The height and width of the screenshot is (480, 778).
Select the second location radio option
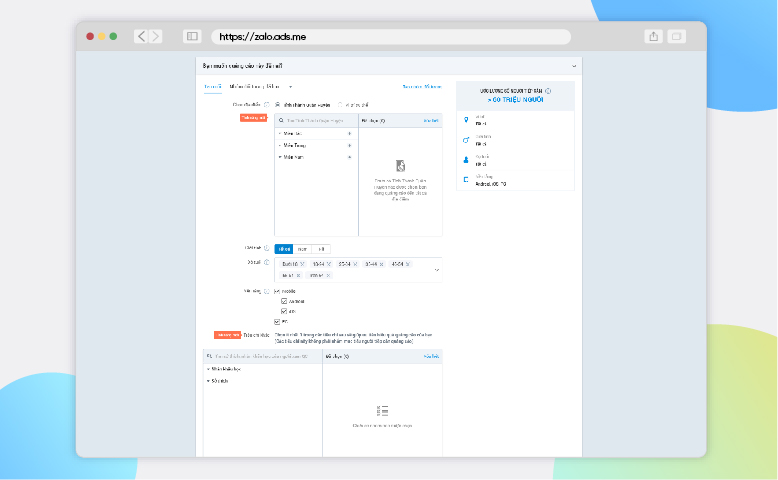340,105
